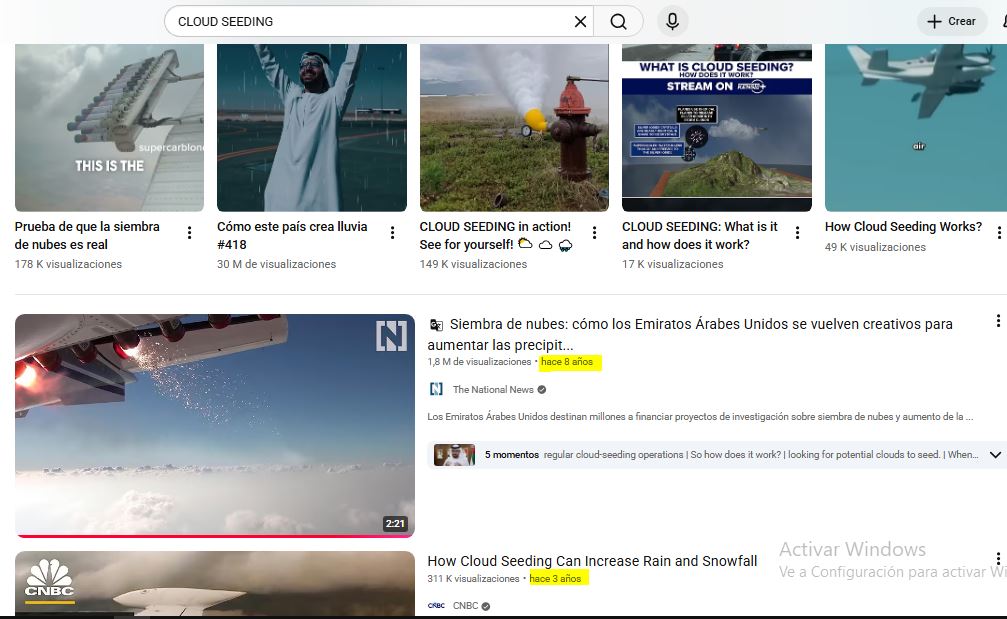
Task: Open 'How Cloud Seeding Can Increase Rain and Snowfall' title
Action: [x=592, y=561]
